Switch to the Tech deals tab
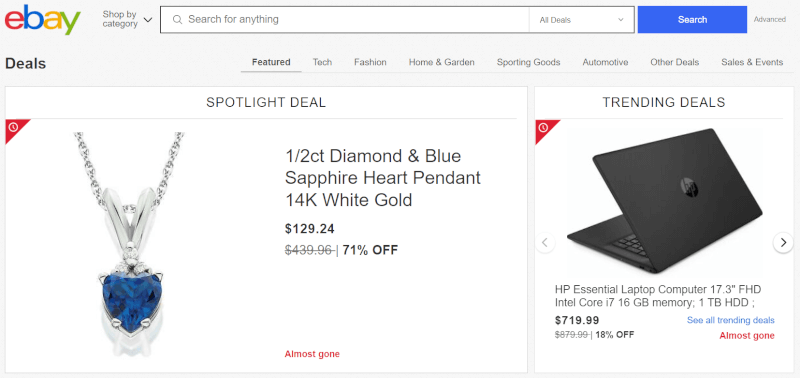Viewport: 800px width, 378px height. [322, 62]
